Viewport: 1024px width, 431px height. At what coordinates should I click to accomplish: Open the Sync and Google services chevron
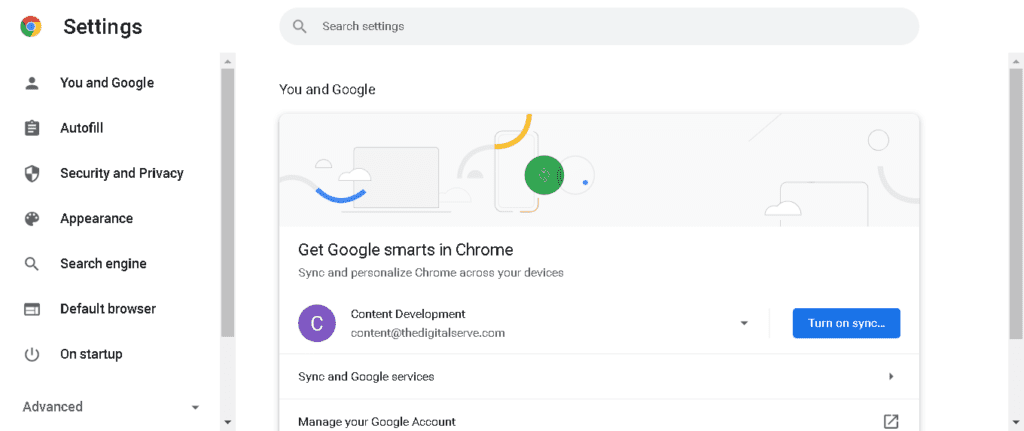point(891,377)
